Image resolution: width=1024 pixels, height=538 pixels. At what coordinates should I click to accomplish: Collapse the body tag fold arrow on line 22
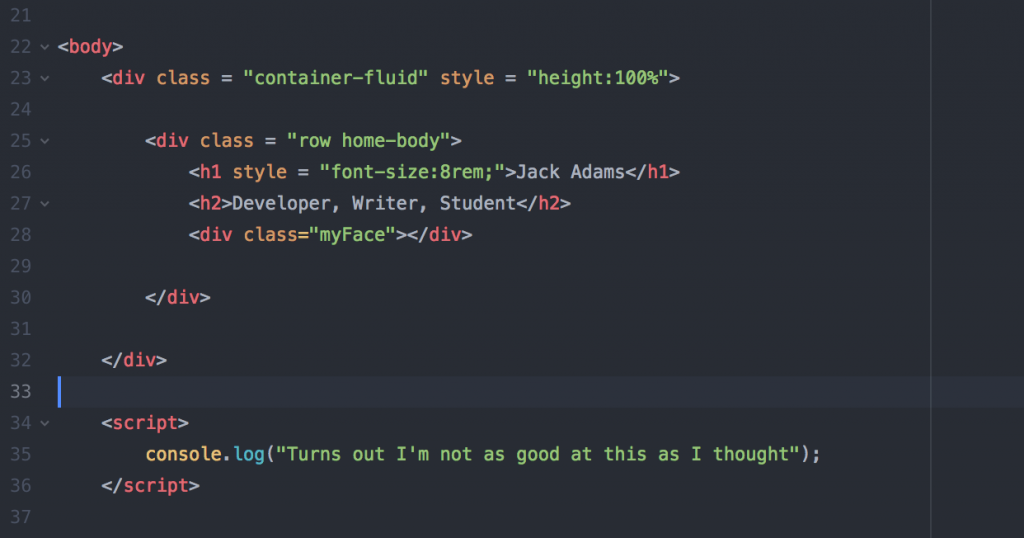44,47
